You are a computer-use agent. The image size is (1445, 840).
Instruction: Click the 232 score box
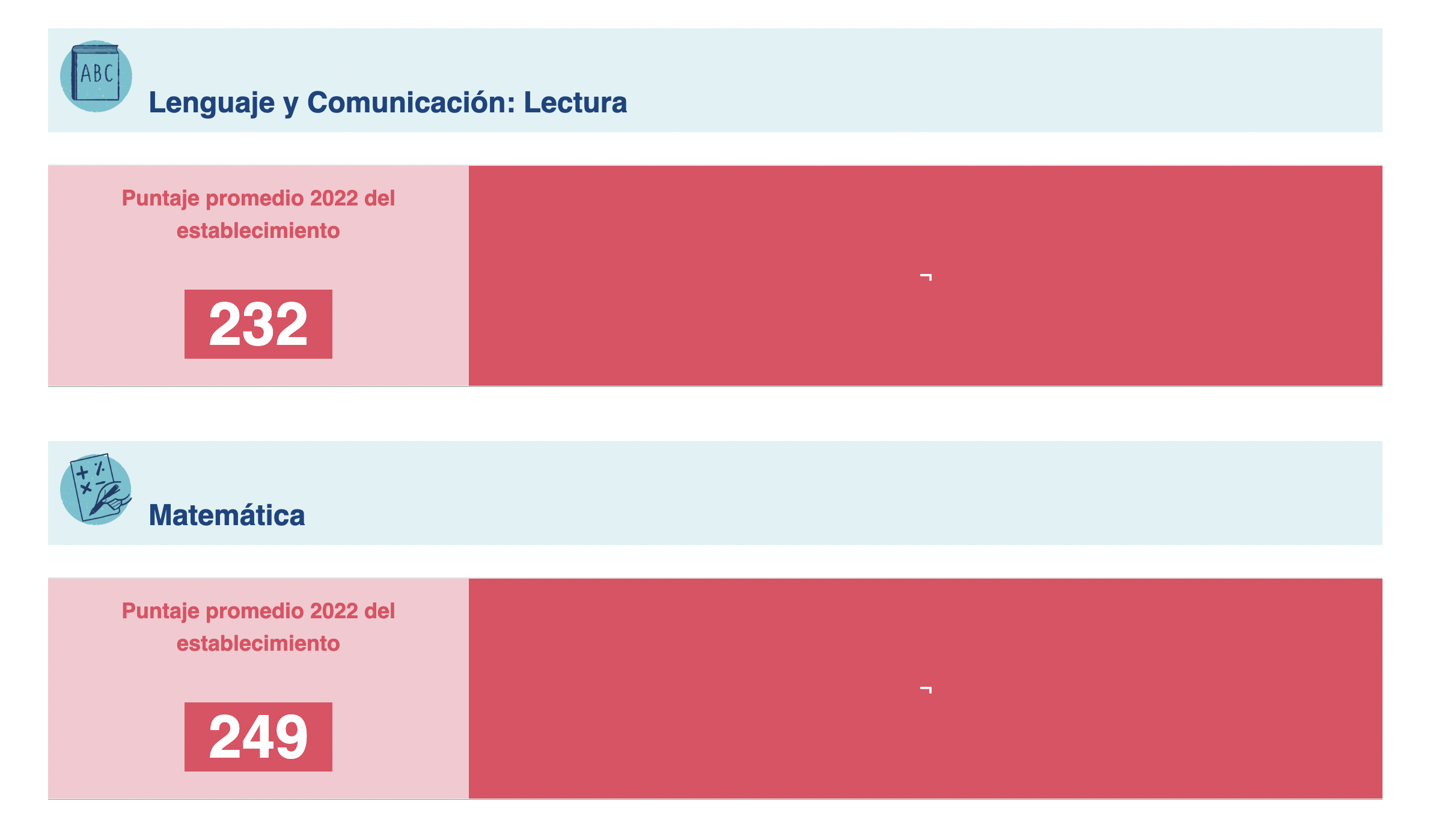[258, 324]
